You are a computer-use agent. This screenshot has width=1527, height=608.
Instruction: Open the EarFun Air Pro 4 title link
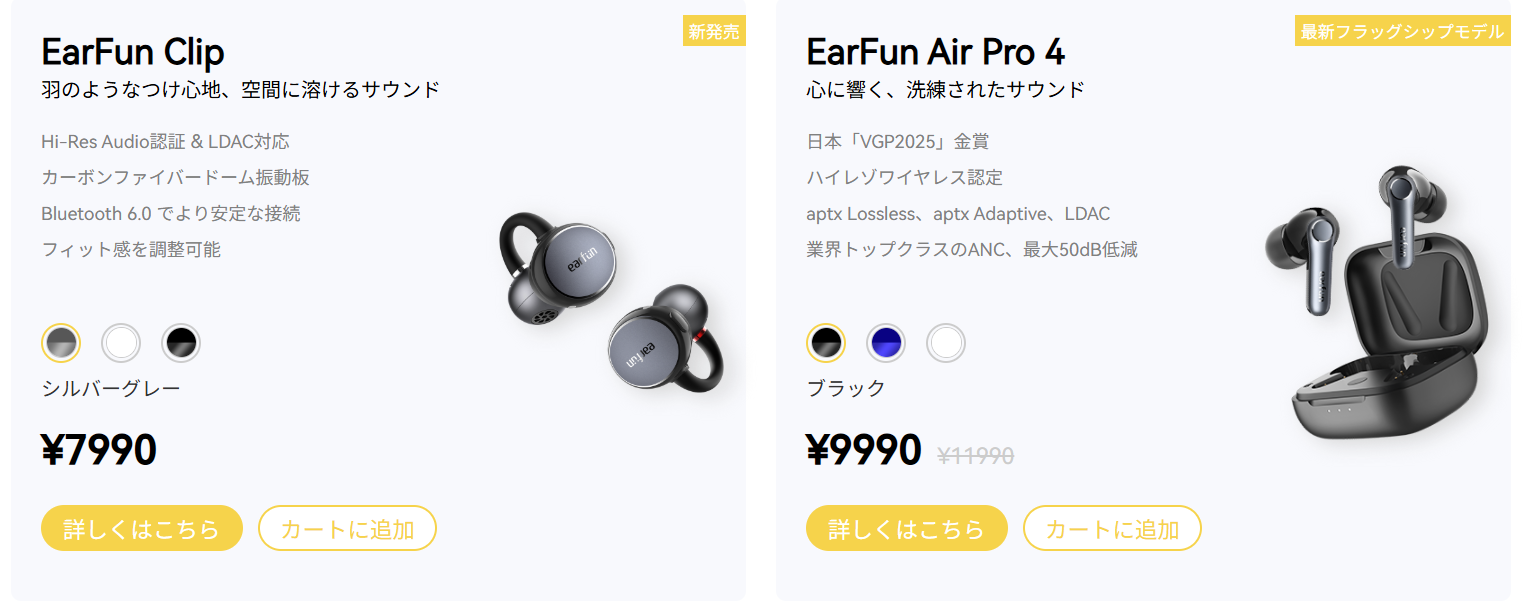935,52
